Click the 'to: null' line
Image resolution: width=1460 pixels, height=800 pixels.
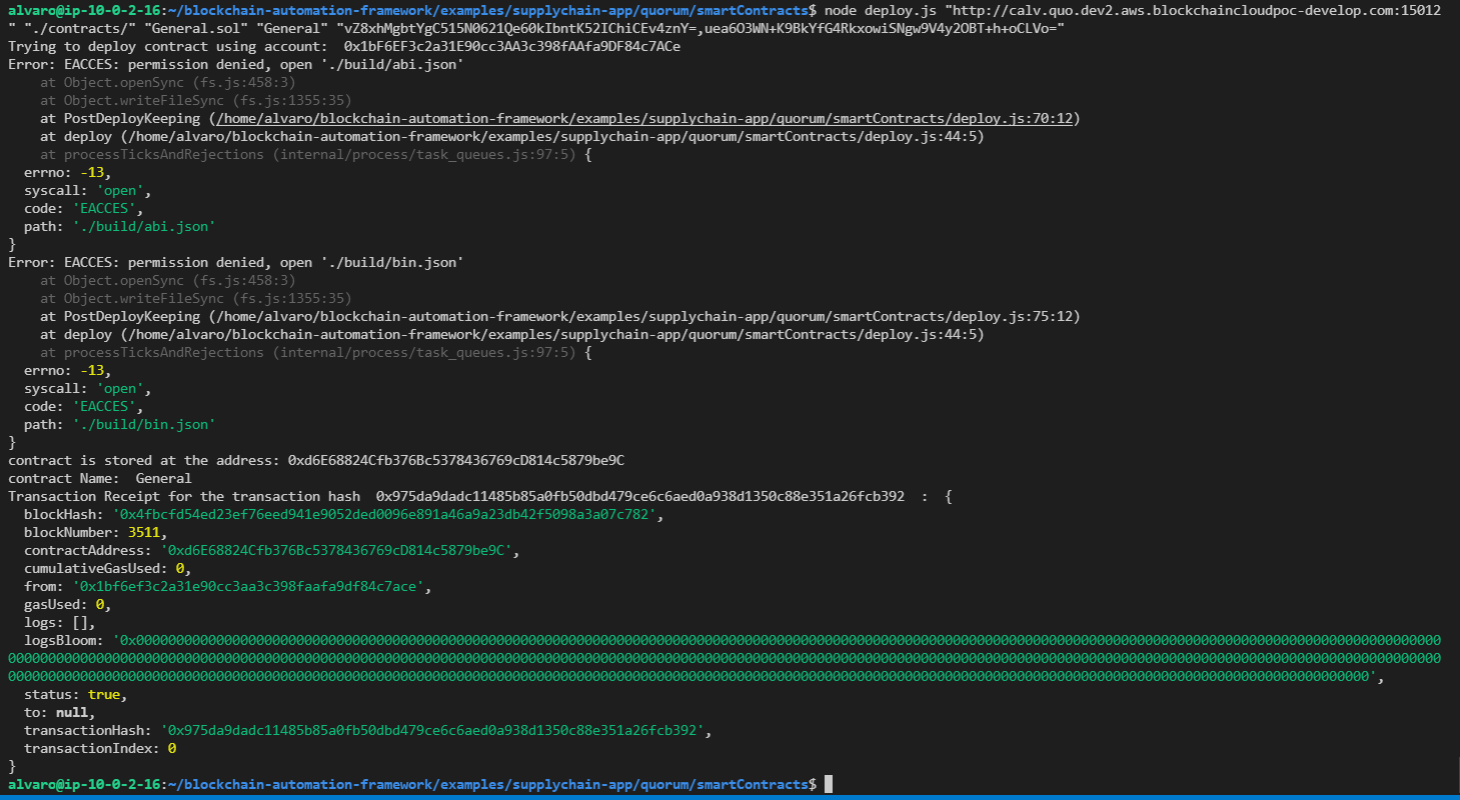coord(59,712)
